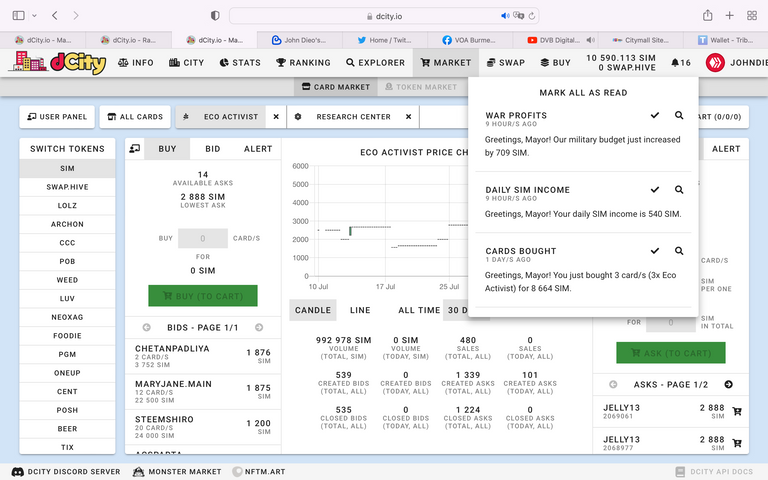Open dCity Discord Server link
The width and height of the screenshot is (768, 480).
point(66,472)
